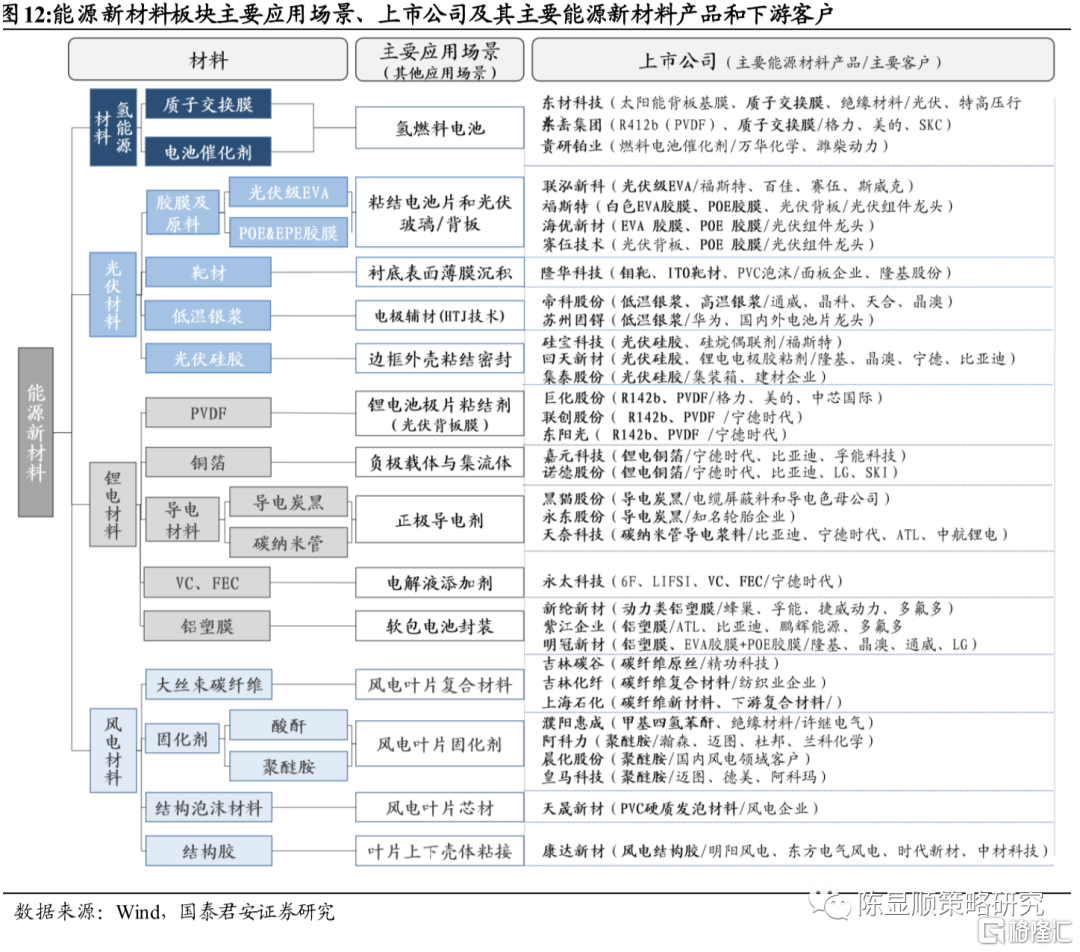Click the 铜箔 material box
This screenshot has width=1080, height=952.
point(208,462)
